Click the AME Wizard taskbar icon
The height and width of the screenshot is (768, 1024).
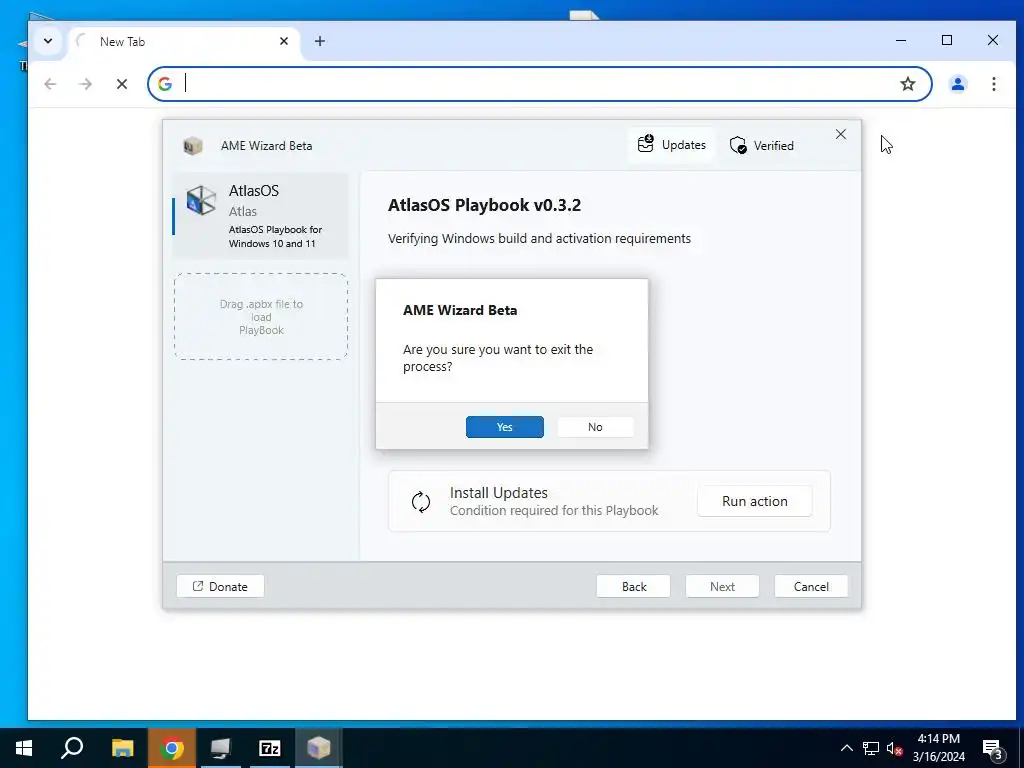pyautogui.click(x=319, y=748)
